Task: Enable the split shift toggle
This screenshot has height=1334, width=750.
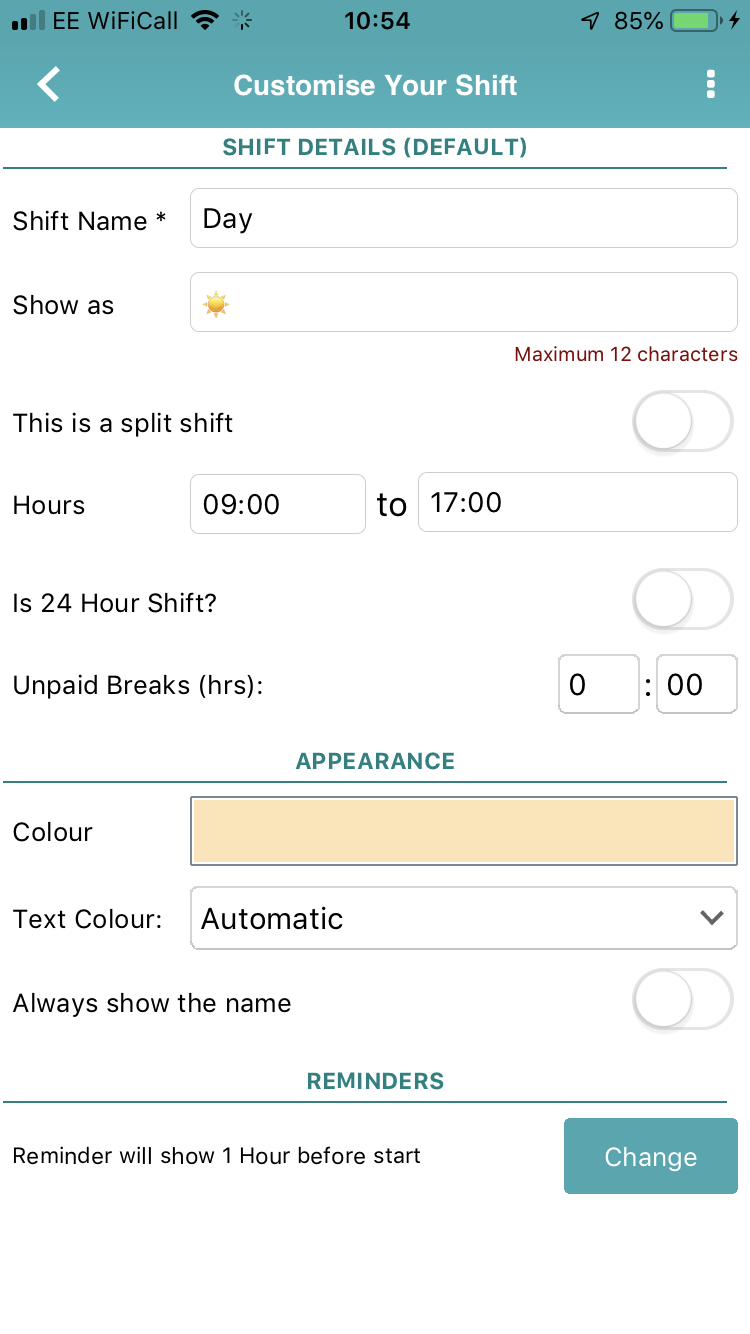Action: pos(683,421)
